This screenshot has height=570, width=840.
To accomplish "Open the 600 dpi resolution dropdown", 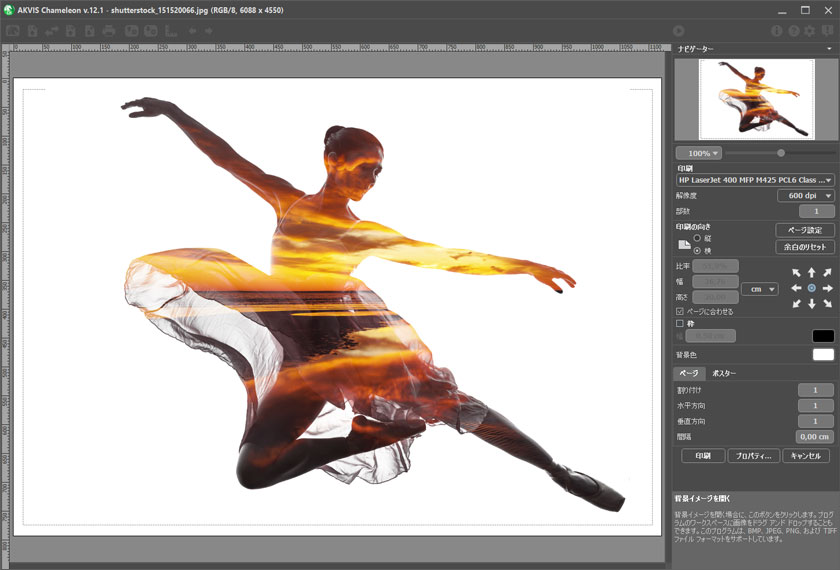I will click(x=805, y=196).
